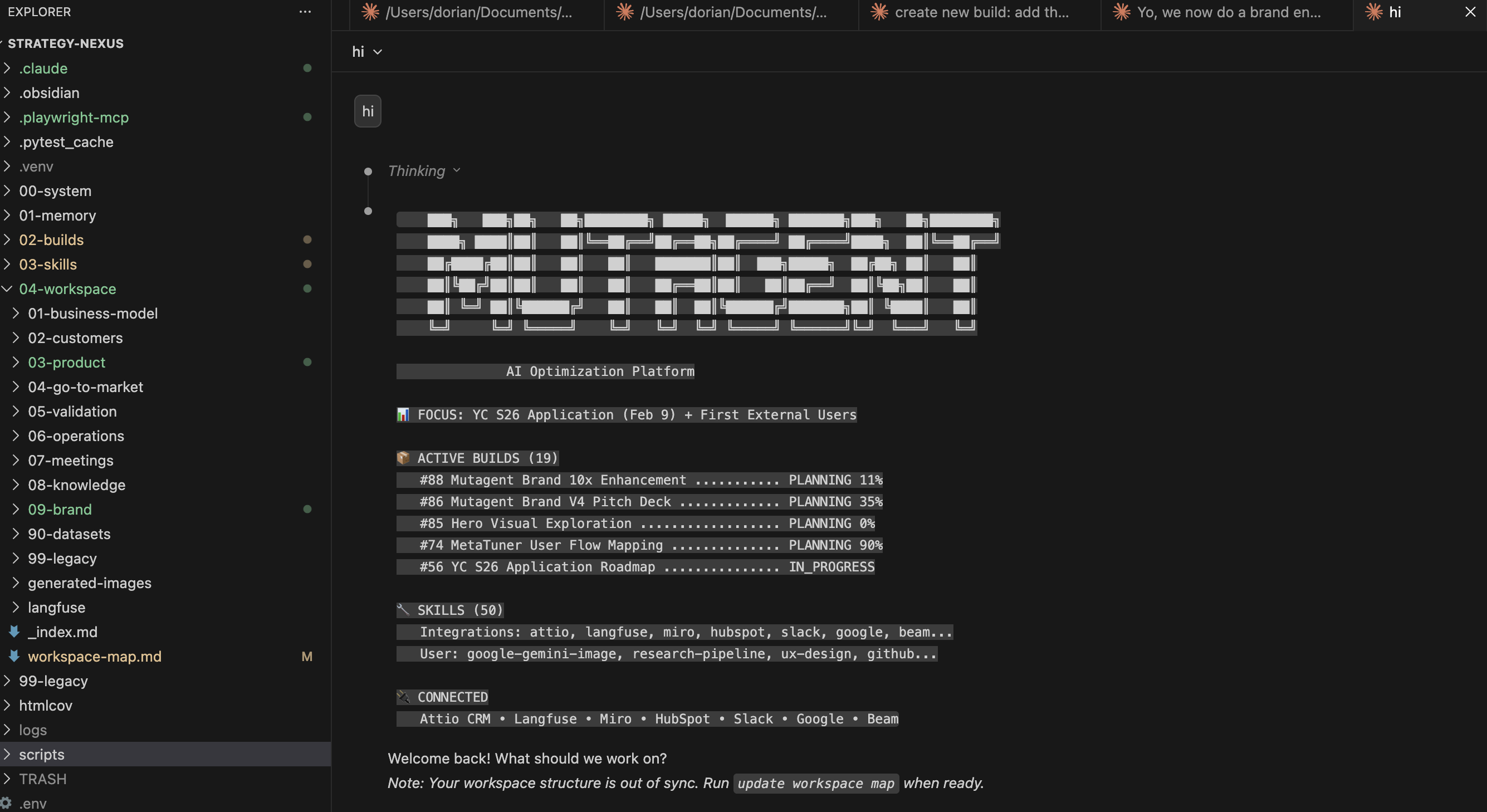Click the markdown icon beside workspace-map.md

pyautogui.click(x=14, y=656)
